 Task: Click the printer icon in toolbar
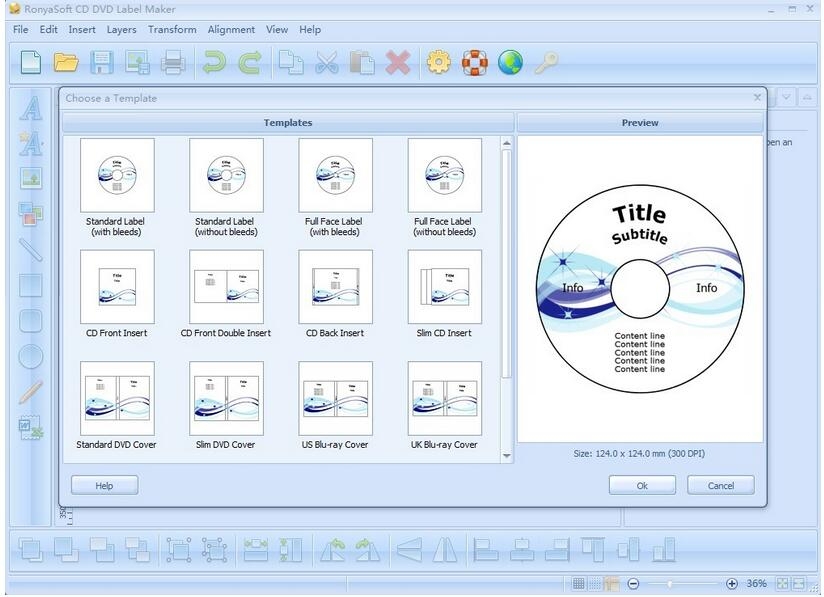[x=174, y=63]
